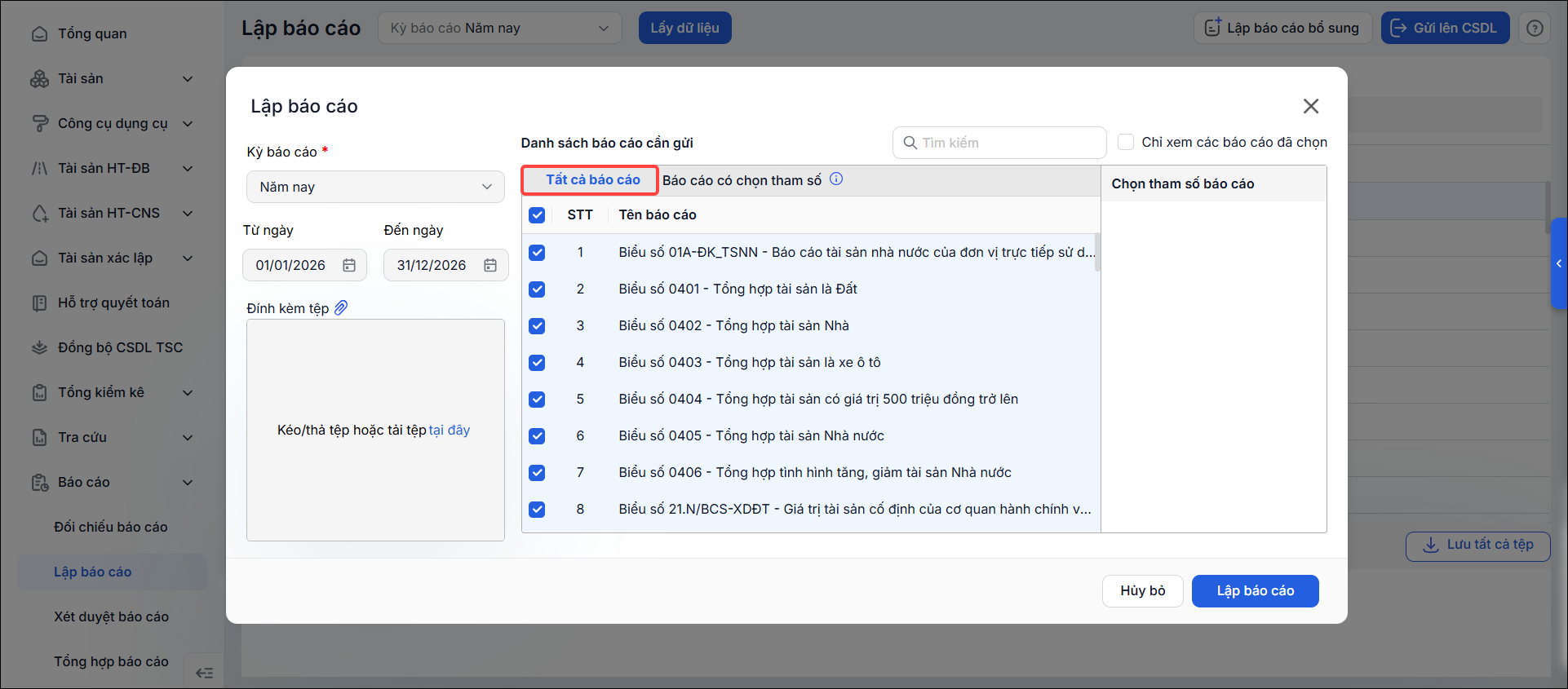Click the Tổng kiểm kê clipboard icon

(x=39, y=393)
